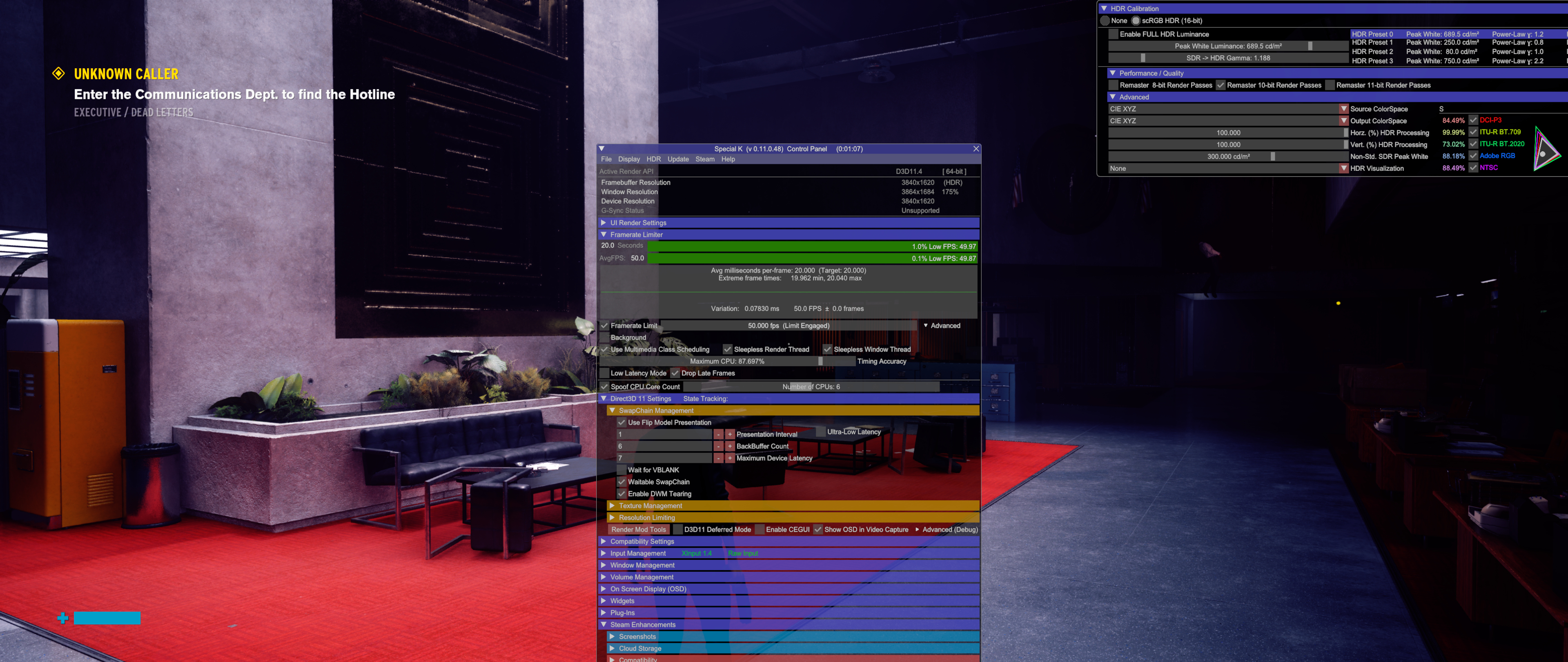Open the Display menu

(629, 159)
